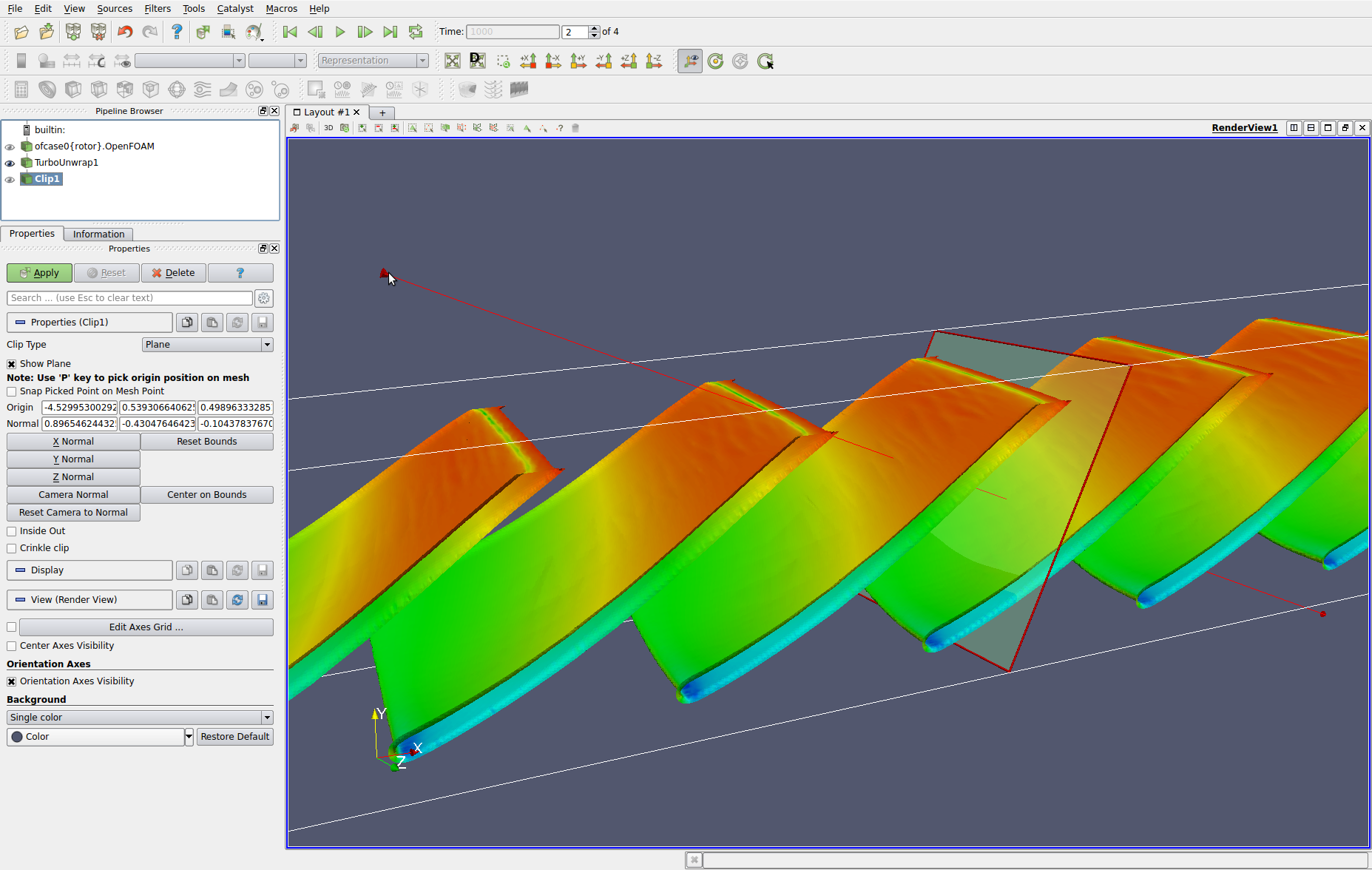Open the help question mark icon

coord(177,32)
